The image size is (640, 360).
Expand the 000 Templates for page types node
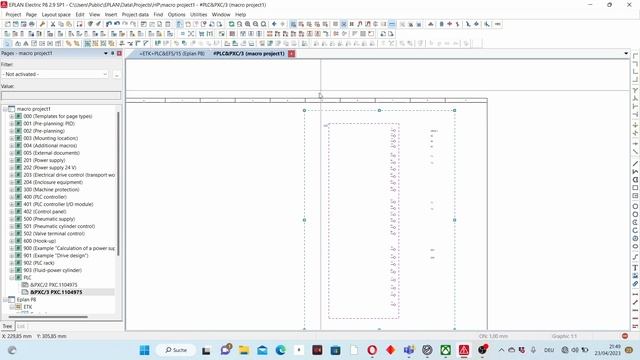12,116
